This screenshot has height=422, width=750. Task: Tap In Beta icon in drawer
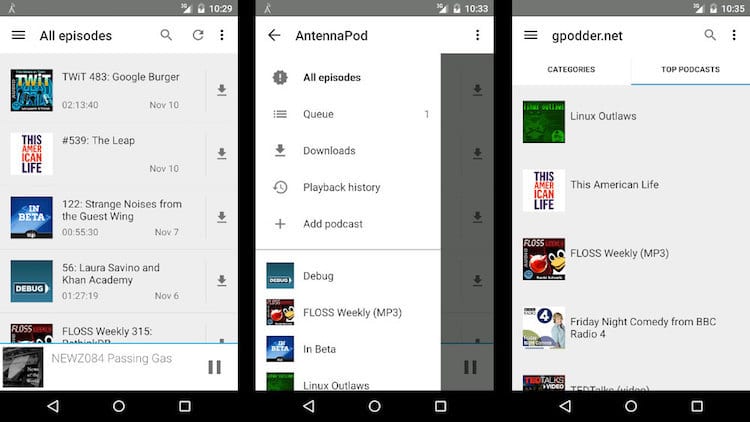[x=280, y=349]
